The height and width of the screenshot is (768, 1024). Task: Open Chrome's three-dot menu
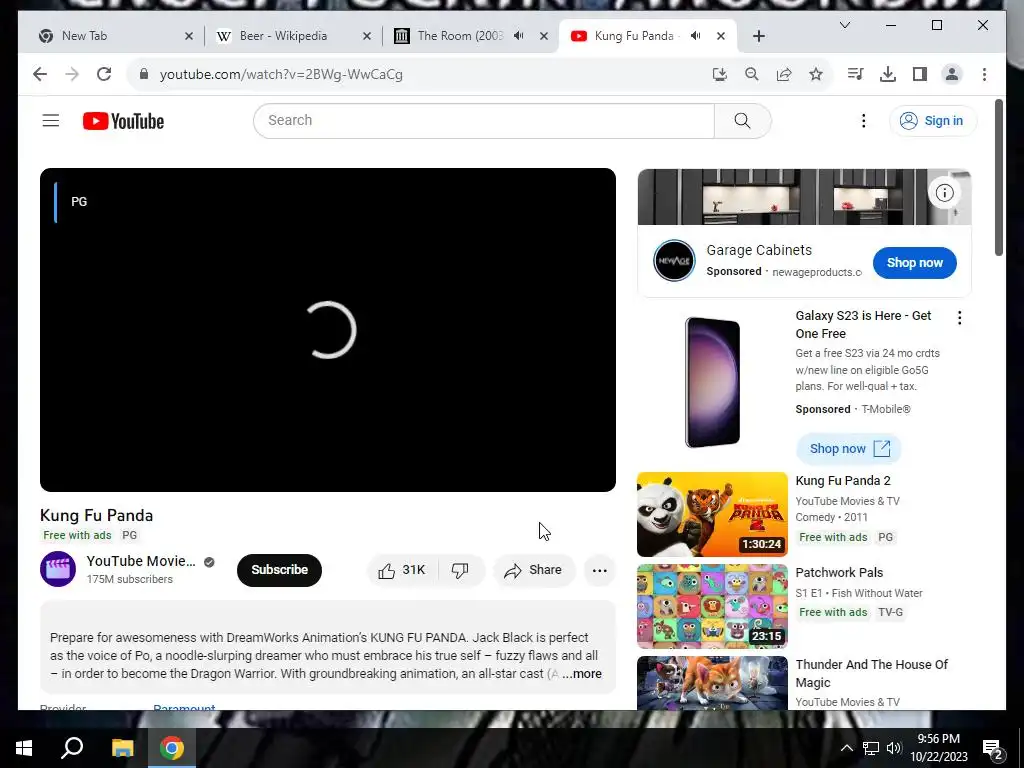[x=984, y=74]
